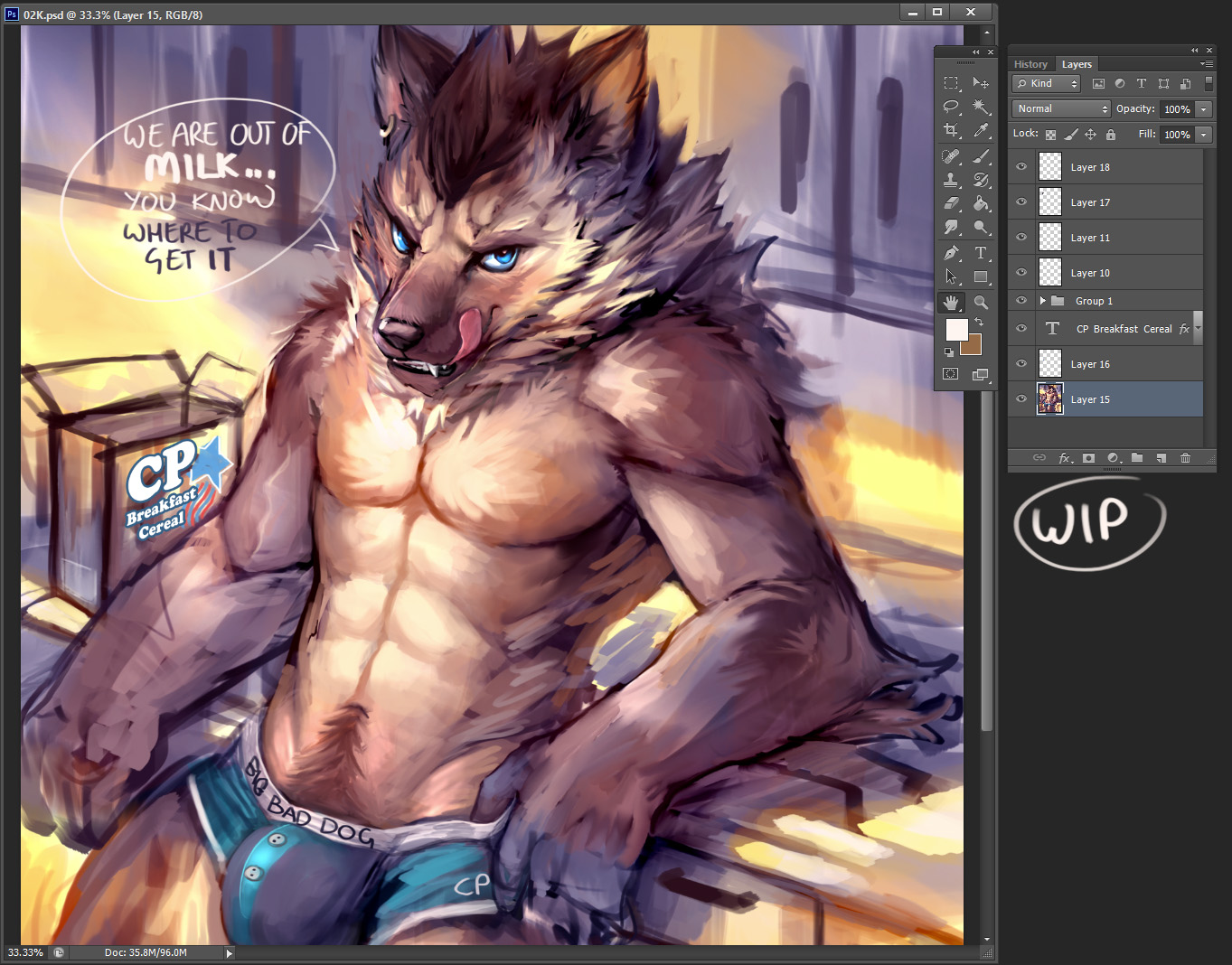This screenshot has height=965, width=1232.
Task: Toggle Quick Mask mode
Action: tap(951, 374)
